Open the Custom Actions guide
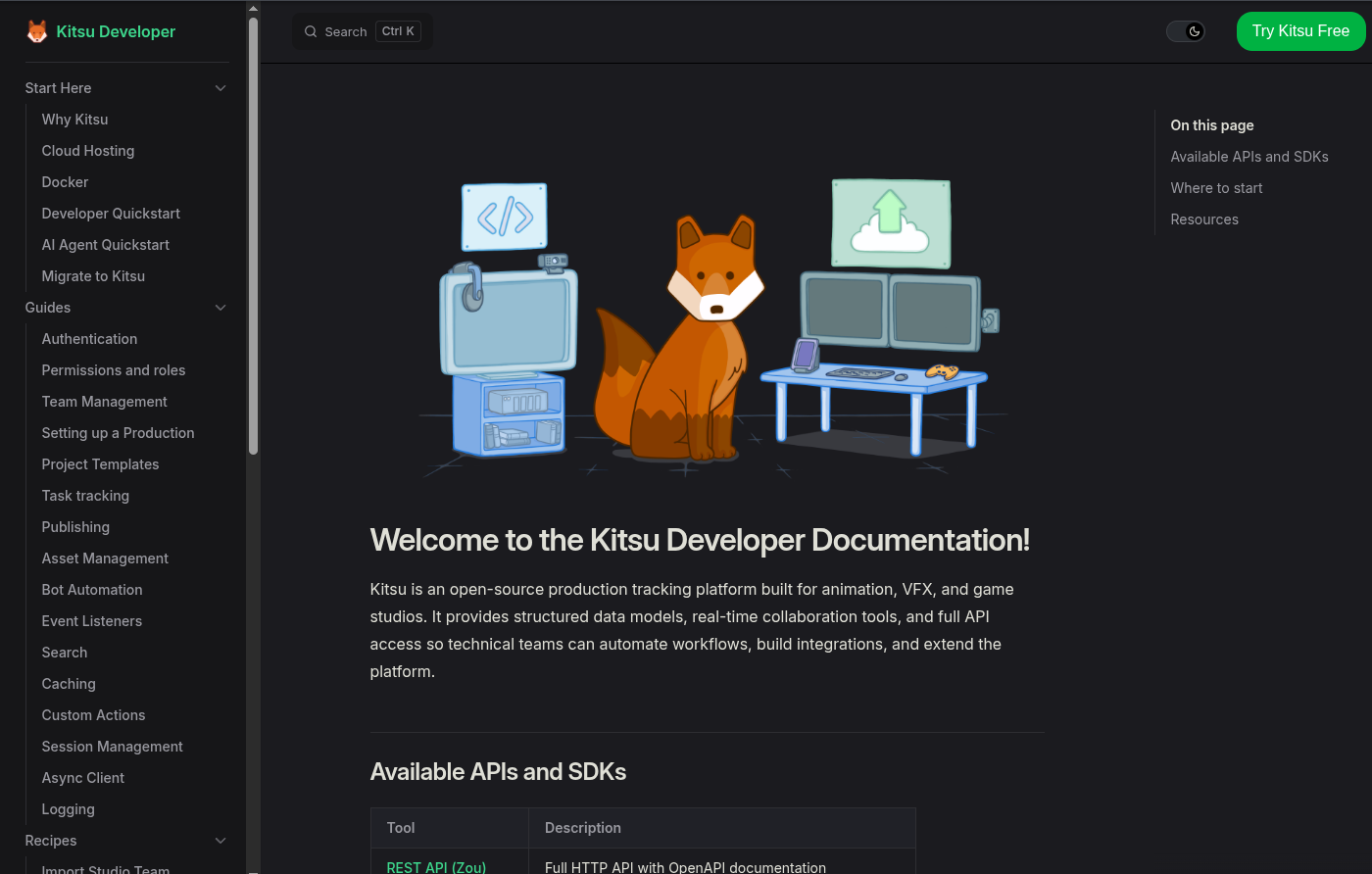 point(93,715)
